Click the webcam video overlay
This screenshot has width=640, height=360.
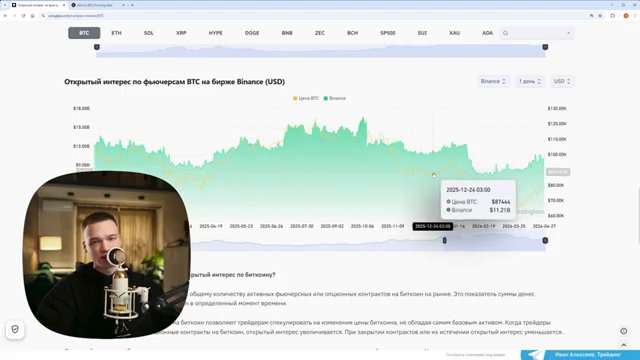click(107, 254)
